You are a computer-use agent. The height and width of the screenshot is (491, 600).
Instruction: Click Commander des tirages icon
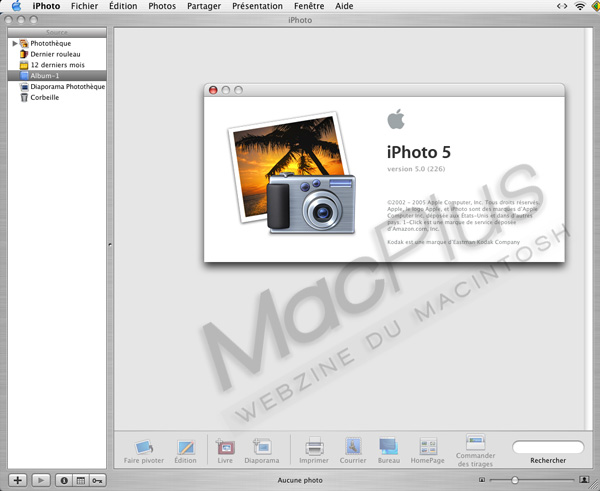(475, 442)
